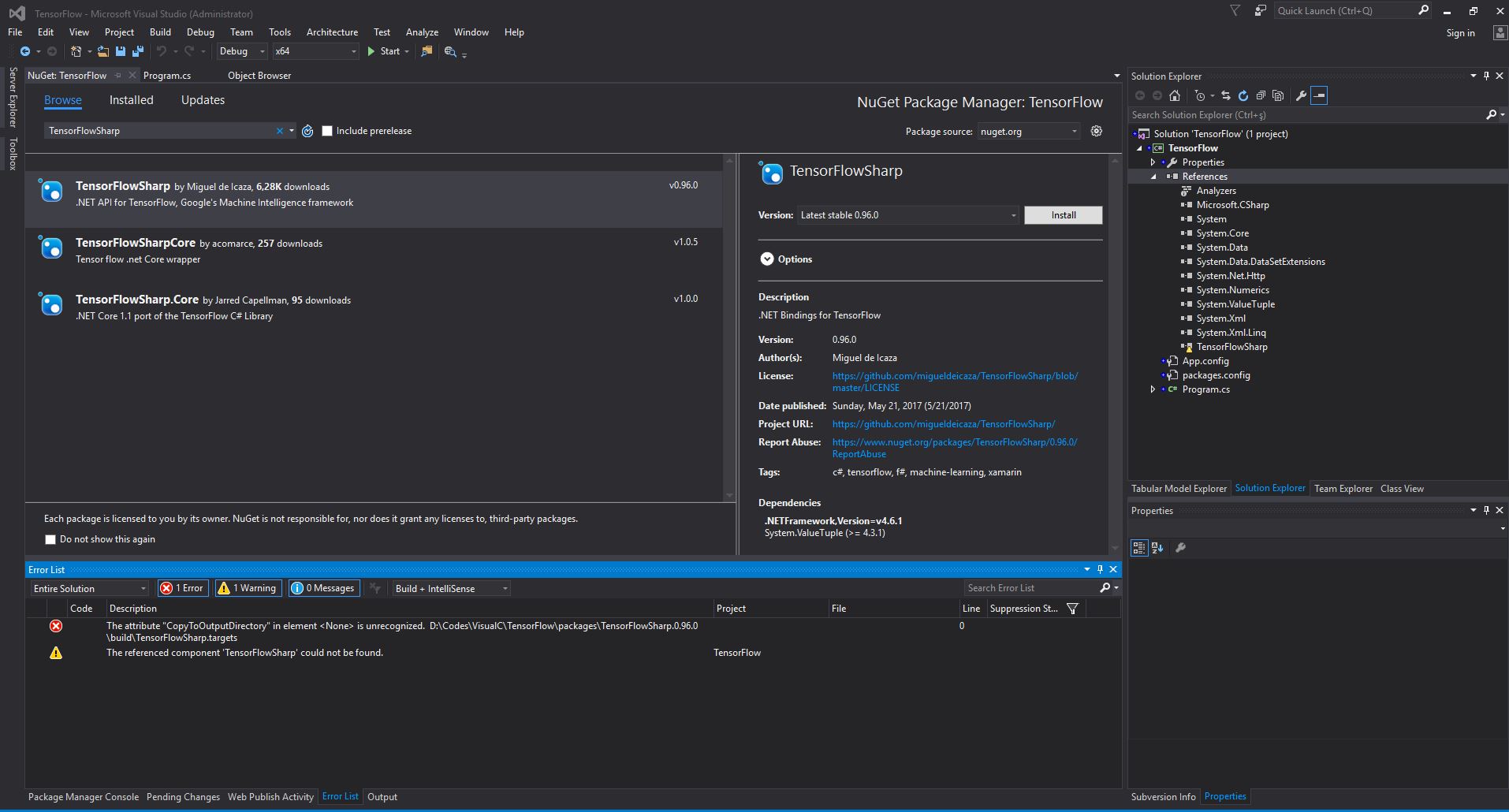Click Sync with Active Document icon
The image size is (1509, 812).
(x=1226, y=95)
